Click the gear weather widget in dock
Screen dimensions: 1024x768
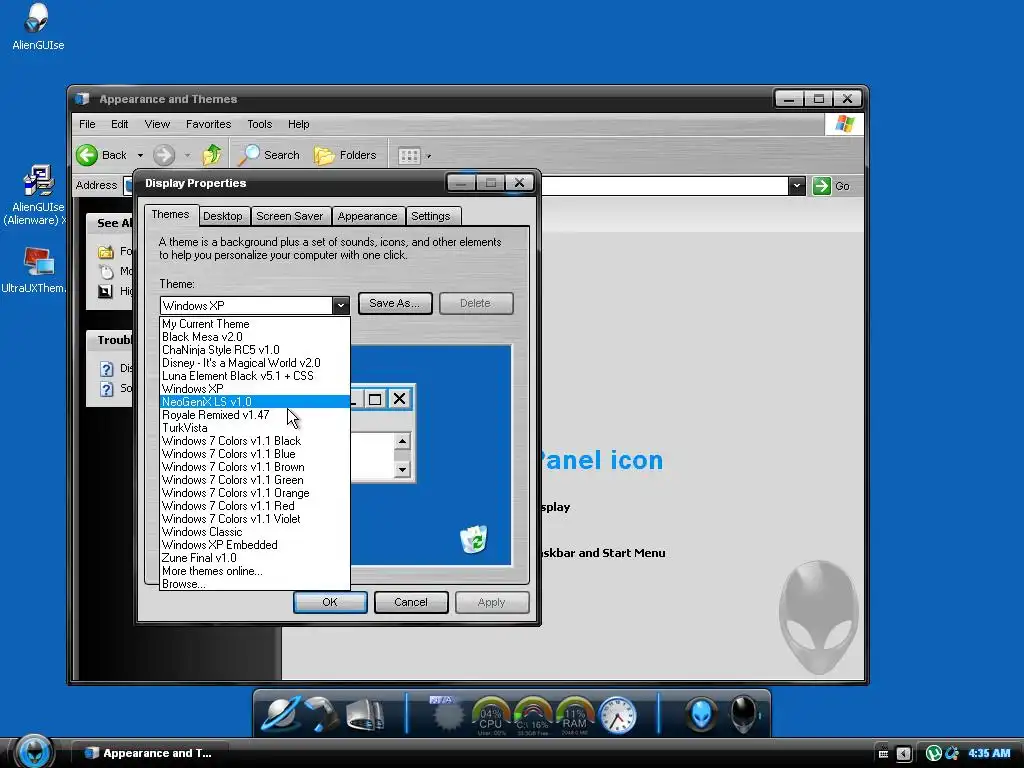447,714
